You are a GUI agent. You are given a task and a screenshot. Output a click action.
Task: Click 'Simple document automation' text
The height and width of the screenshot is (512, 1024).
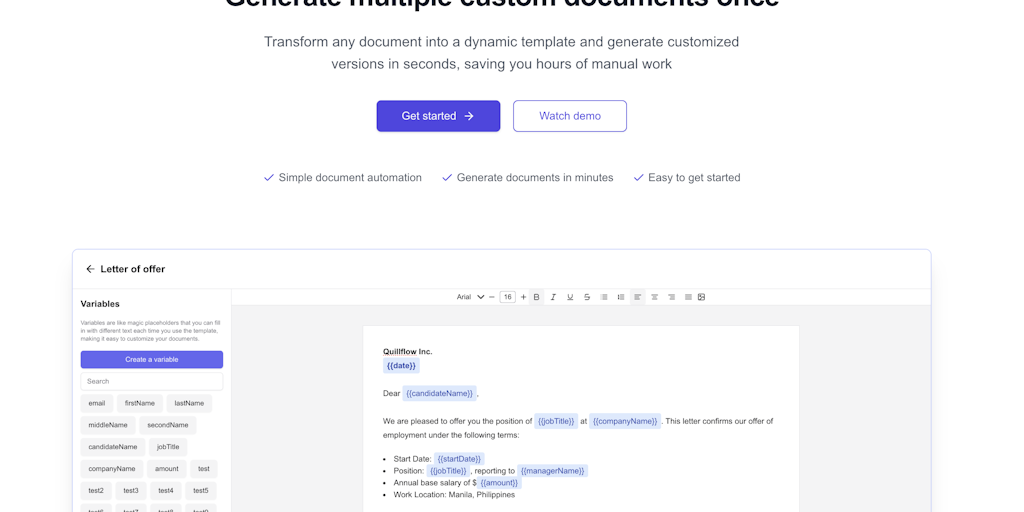click(350, 178)
